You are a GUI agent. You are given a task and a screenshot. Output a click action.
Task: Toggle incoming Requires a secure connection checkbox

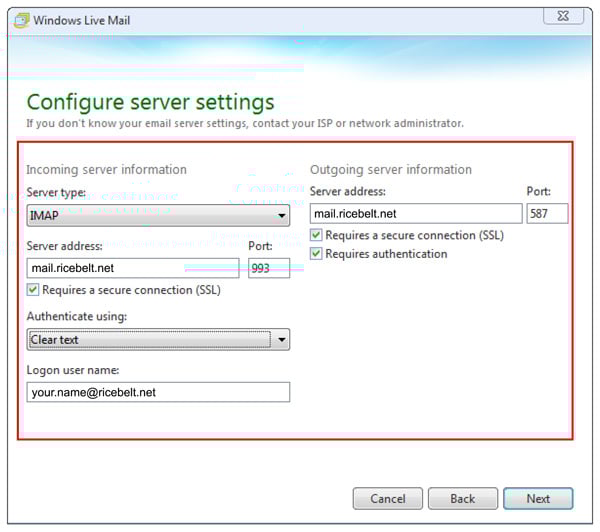point(34,291)
